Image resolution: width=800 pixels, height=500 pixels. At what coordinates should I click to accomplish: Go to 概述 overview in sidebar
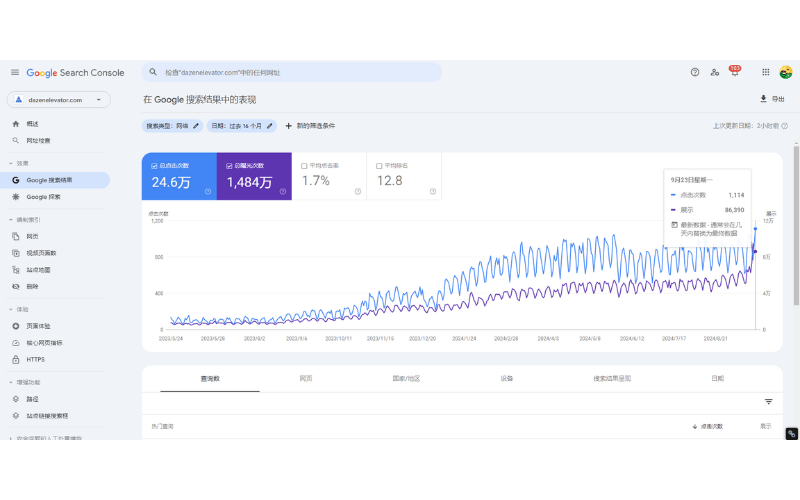[x=32, y=124]
